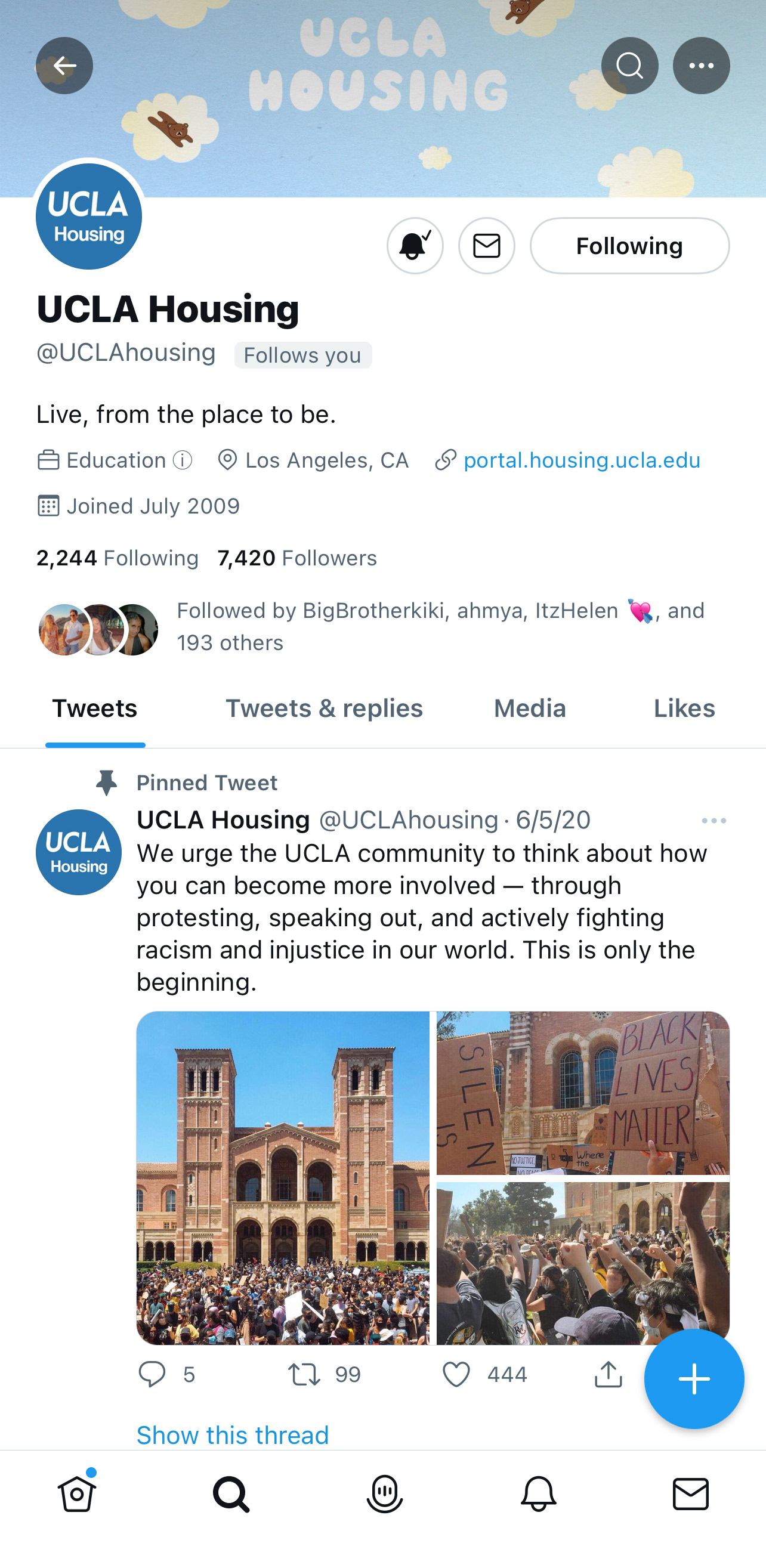766x1568 pixels.
Task: Like the pinned tweet heart icon
Action: (456, 1374)
